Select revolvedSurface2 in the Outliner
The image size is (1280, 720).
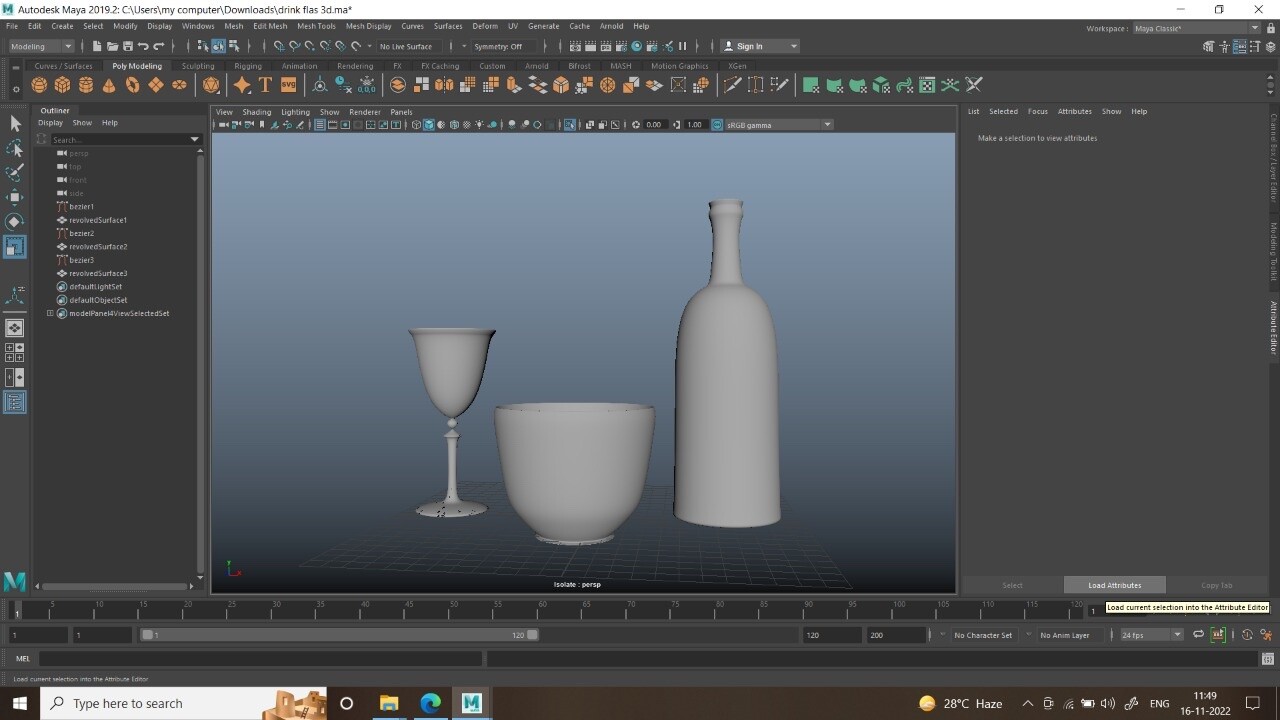pyautogui.click(x=98, y=246)
